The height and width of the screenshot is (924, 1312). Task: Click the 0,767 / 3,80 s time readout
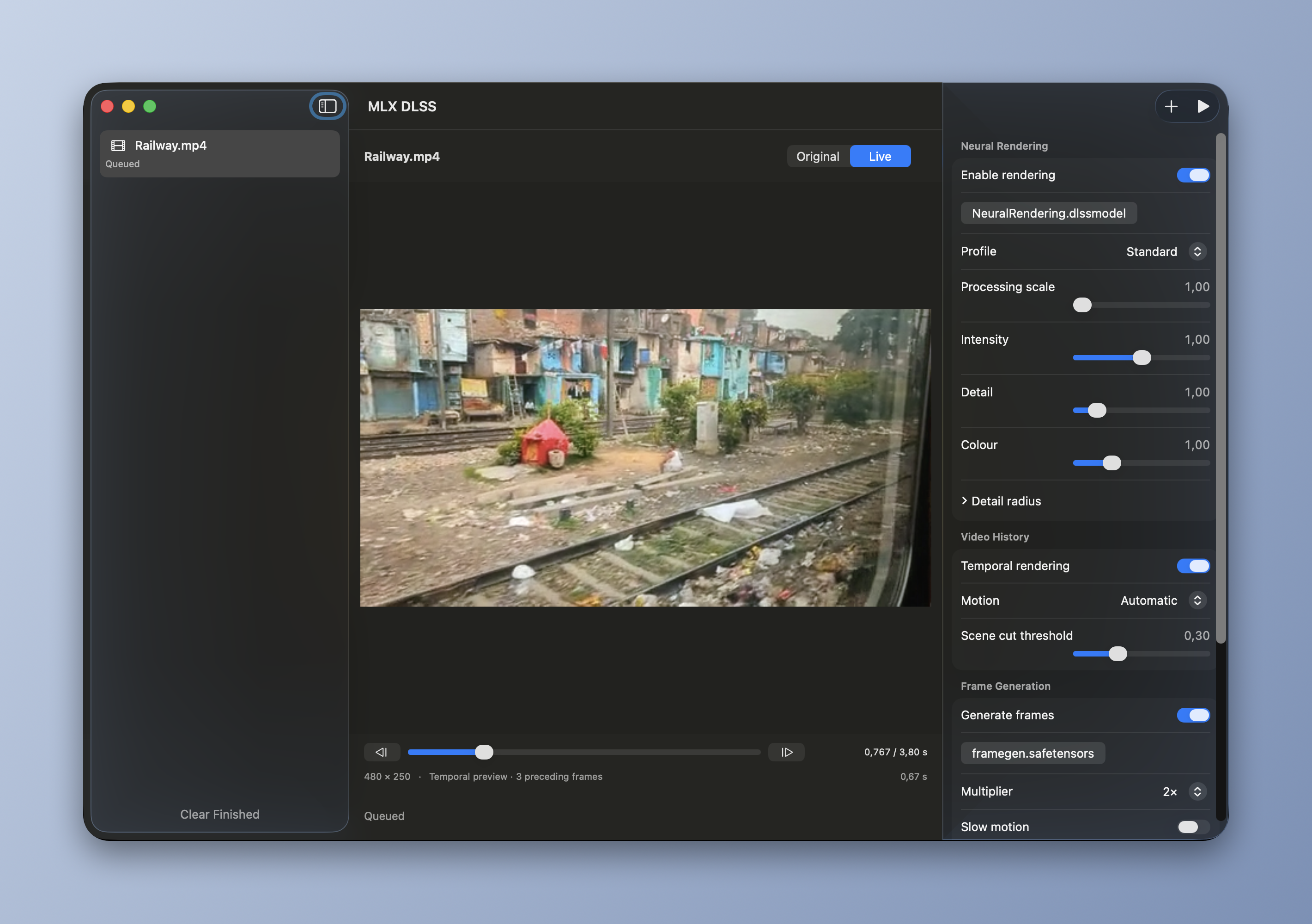point(895,752)
